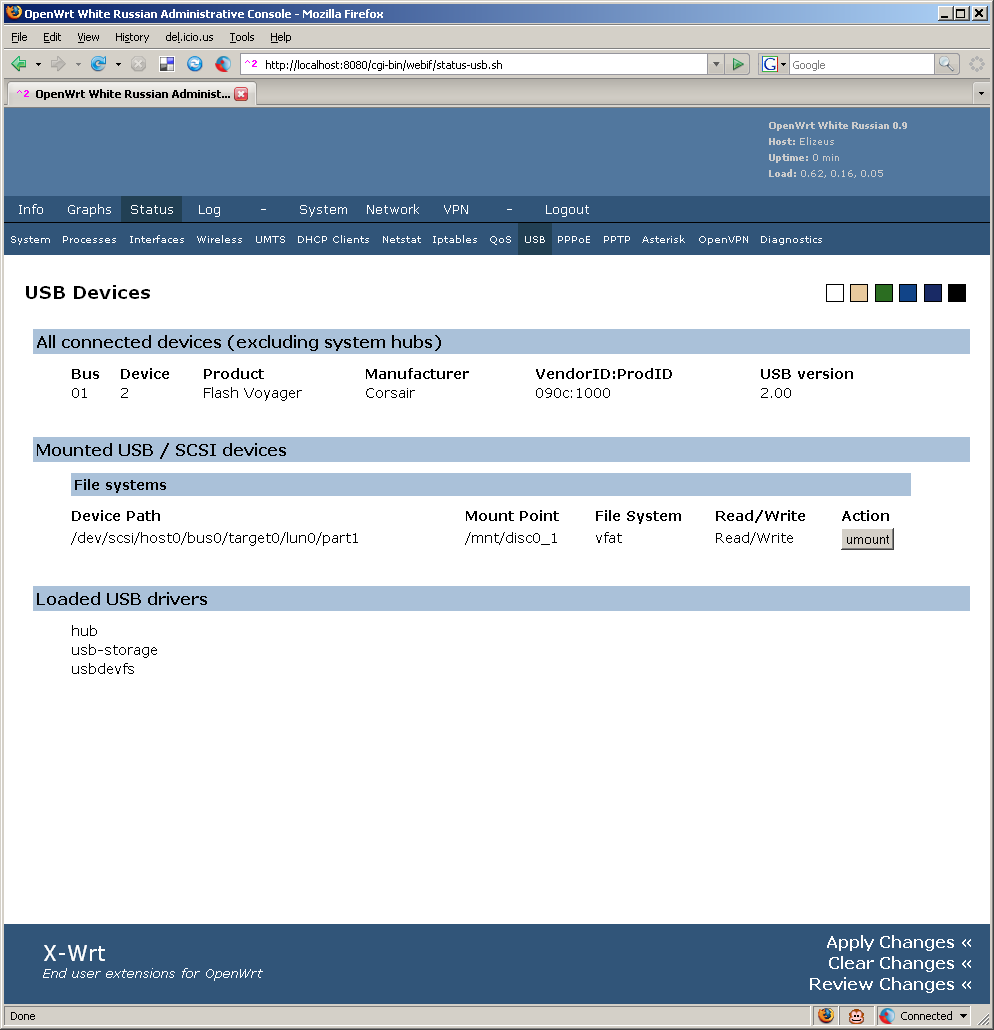Switch to the top-level System tab in the main navigation
994x1030 pixels.
[323, 210]
